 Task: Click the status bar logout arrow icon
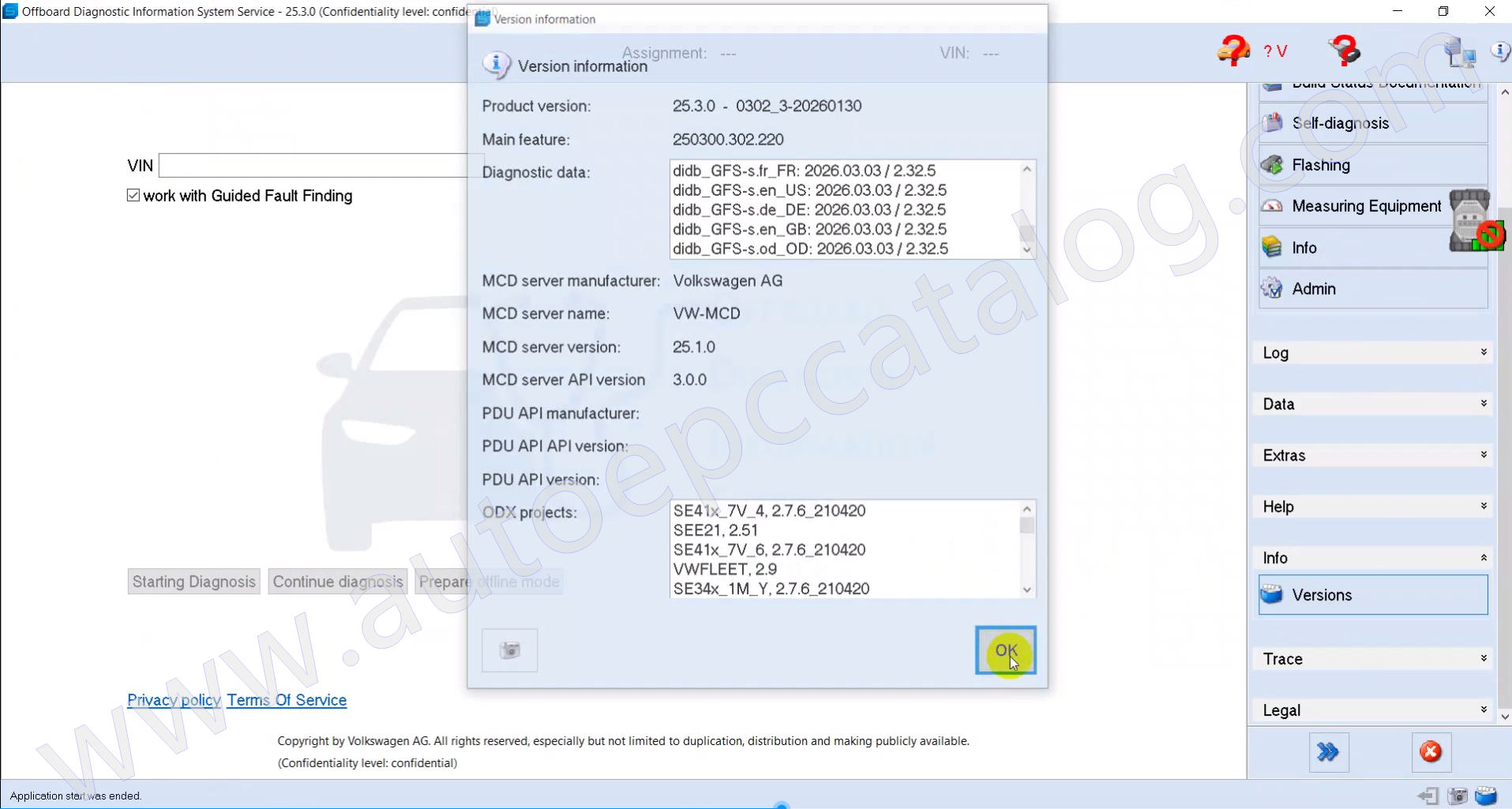tap(1428, 796)
